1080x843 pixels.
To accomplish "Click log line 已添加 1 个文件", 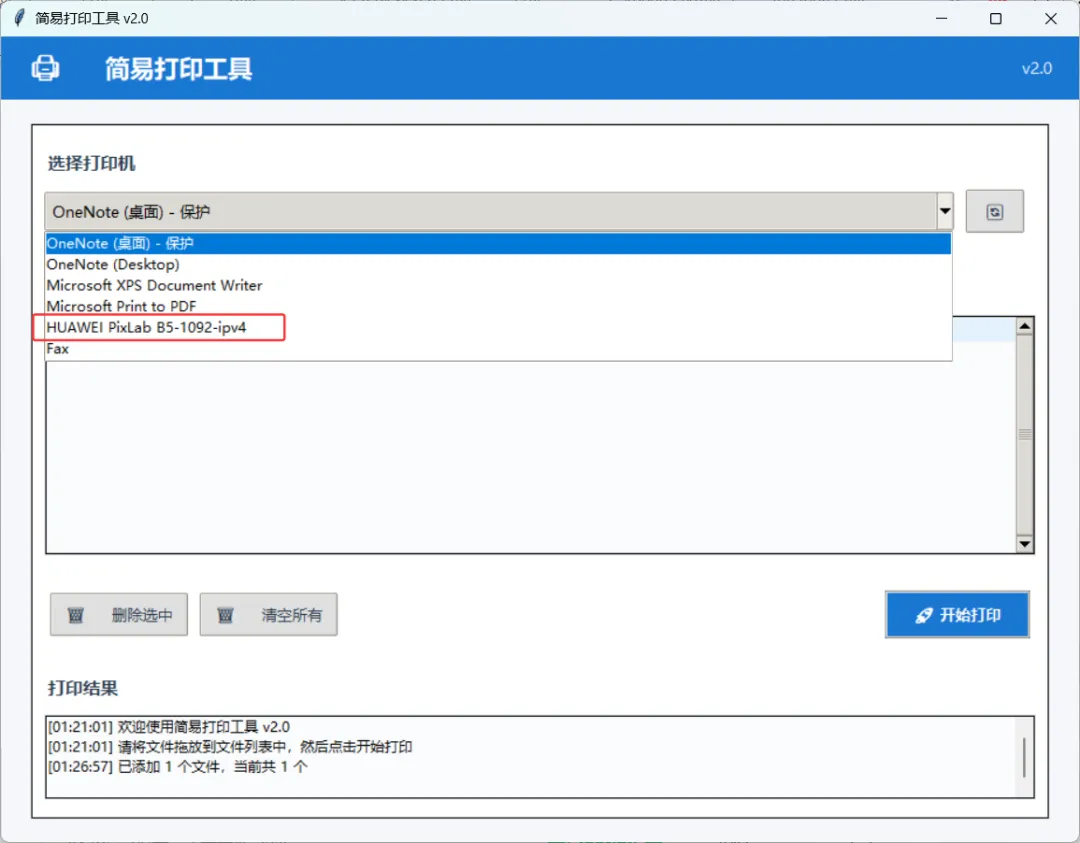I will click(x=178, y=767).
